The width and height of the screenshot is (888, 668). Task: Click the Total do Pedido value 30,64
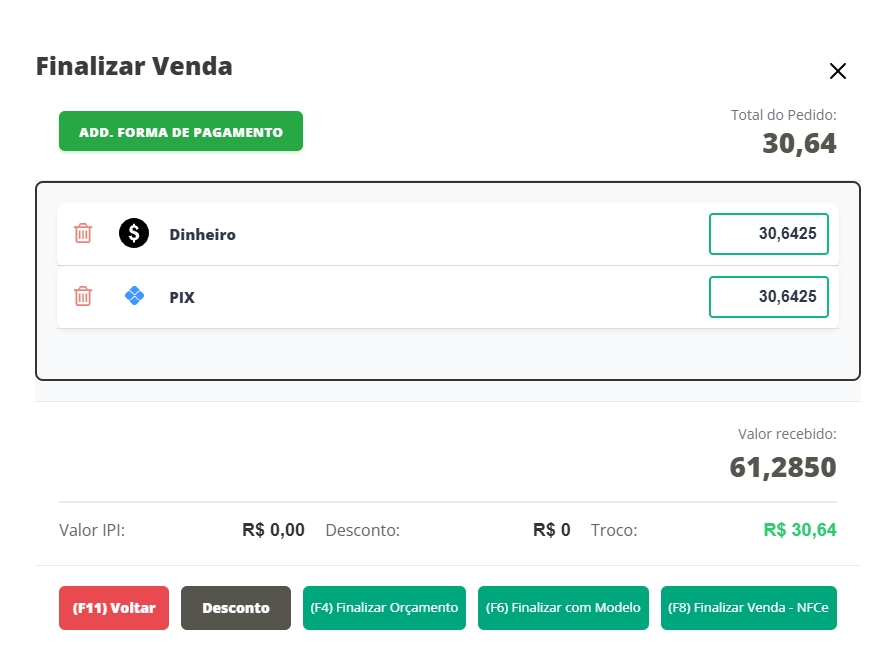pyautogui.click(x=799, y=144)
